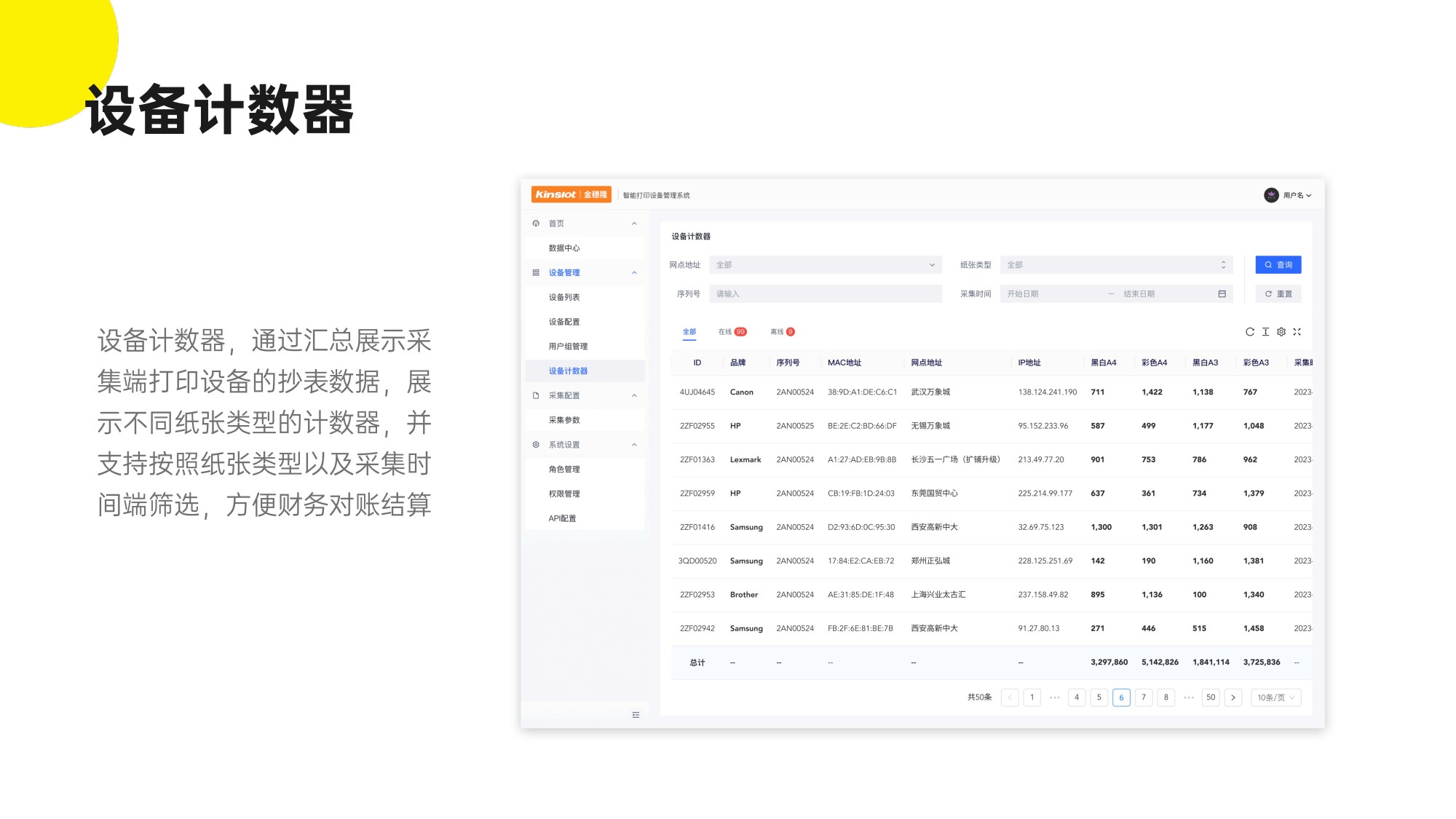
Task: Collapse the 设备管理 sidebar section
Action: (634, 273)
